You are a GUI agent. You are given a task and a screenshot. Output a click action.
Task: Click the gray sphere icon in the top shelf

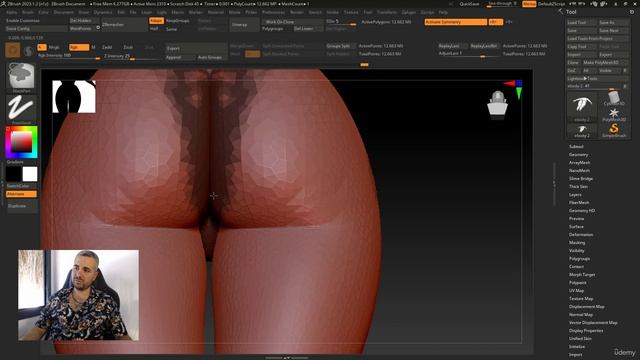click(28, 51)
